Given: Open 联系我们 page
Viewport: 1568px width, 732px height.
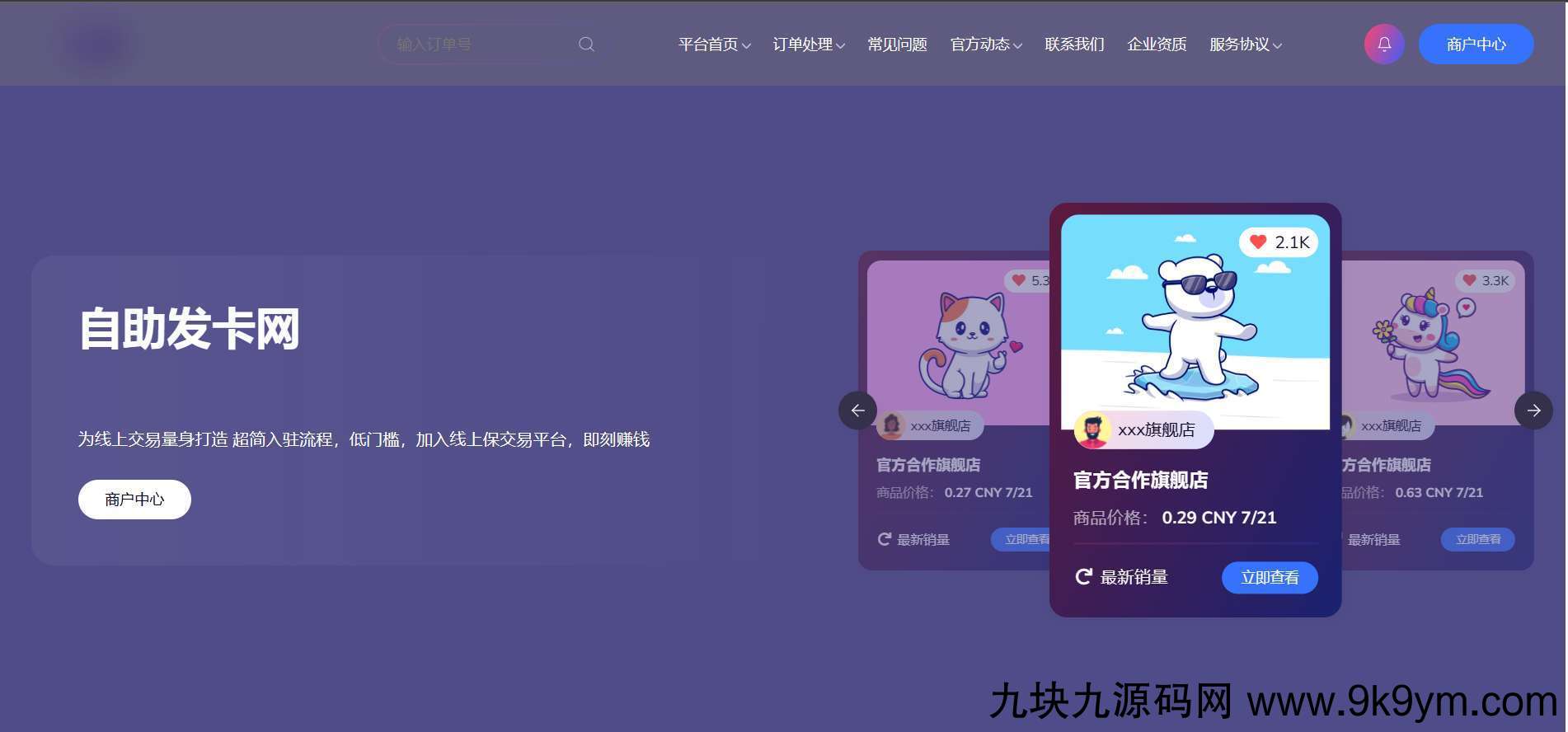Looking at the screenshot, I should 1074,45.
